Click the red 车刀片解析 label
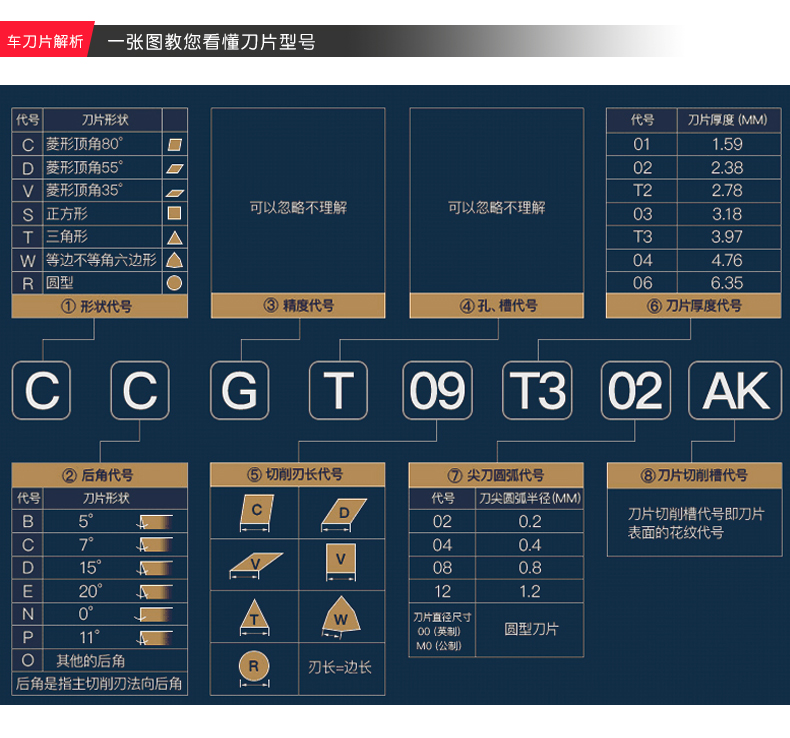Screen dimensions: 790x738 (45, 39)
